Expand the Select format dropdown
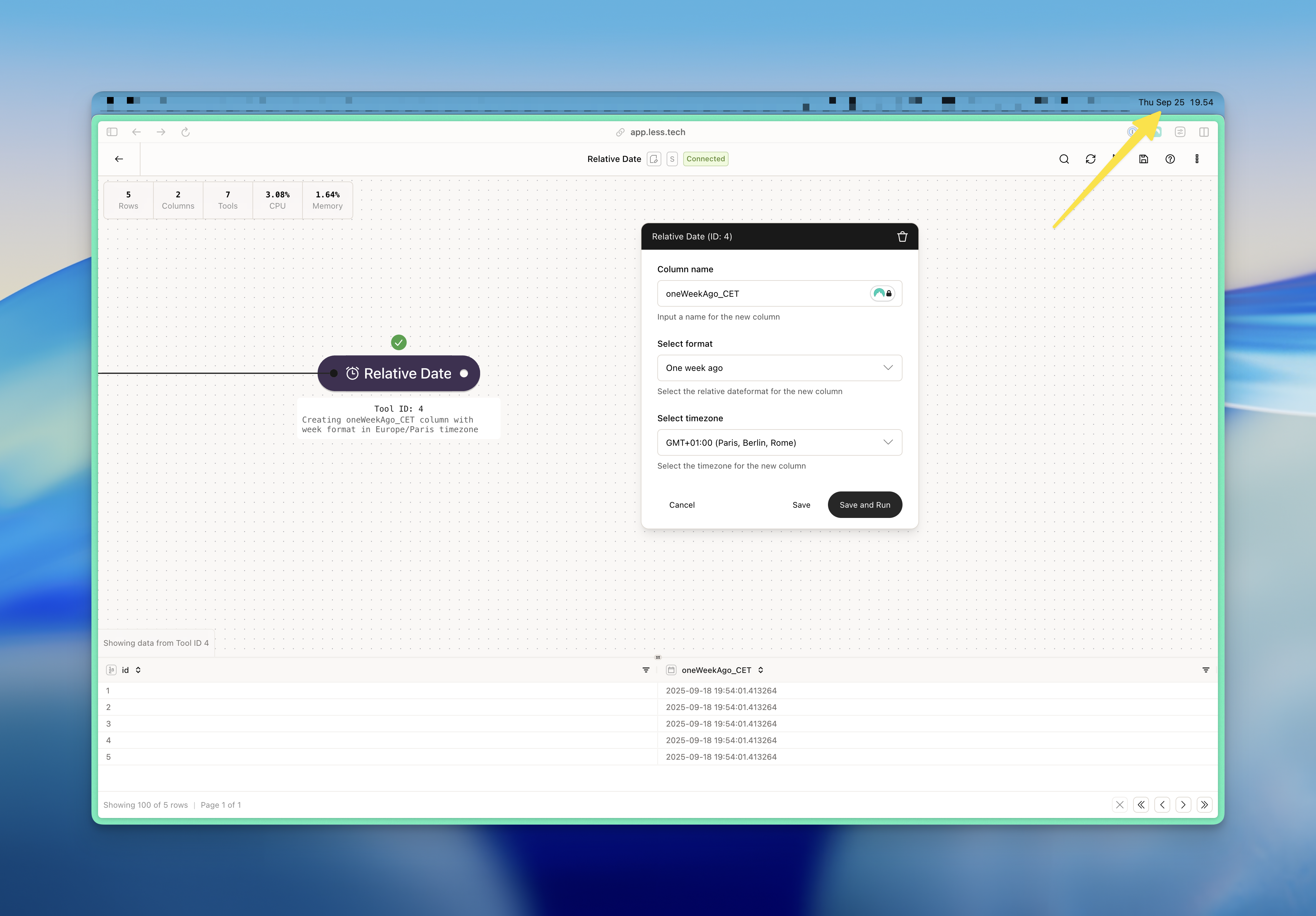The width and height of the screenshot is (1316, 916). coord(779,368)
